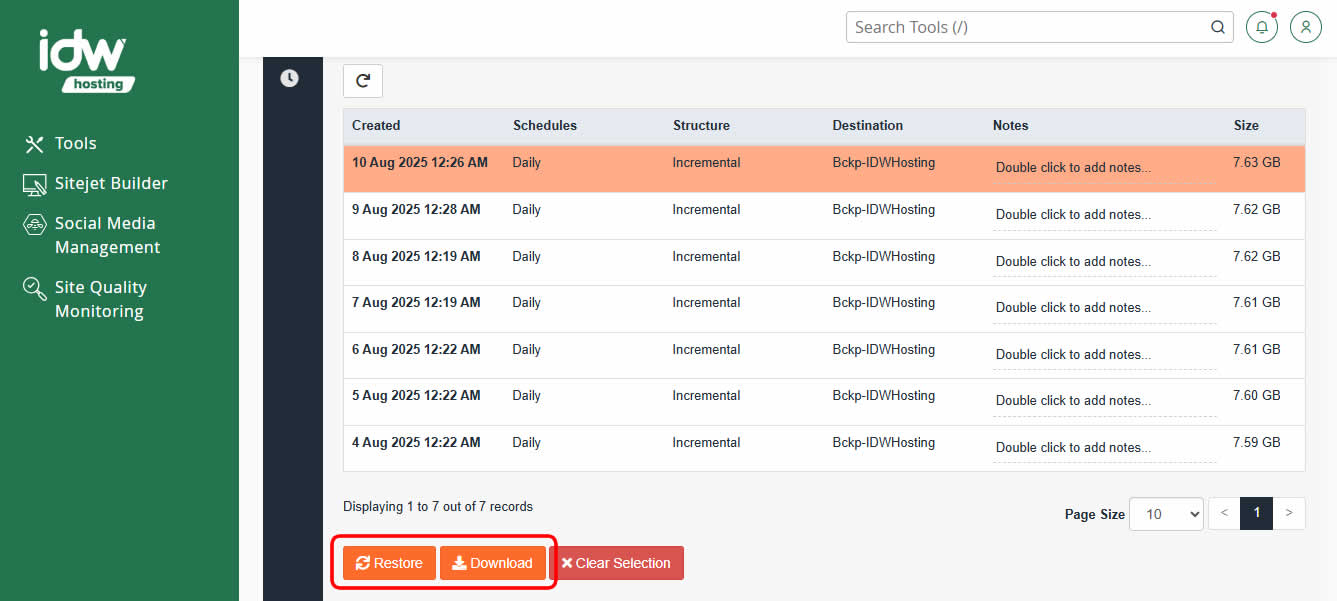Click the search magnifier icon
The image size is (1337, 601).
point(1218,27)
